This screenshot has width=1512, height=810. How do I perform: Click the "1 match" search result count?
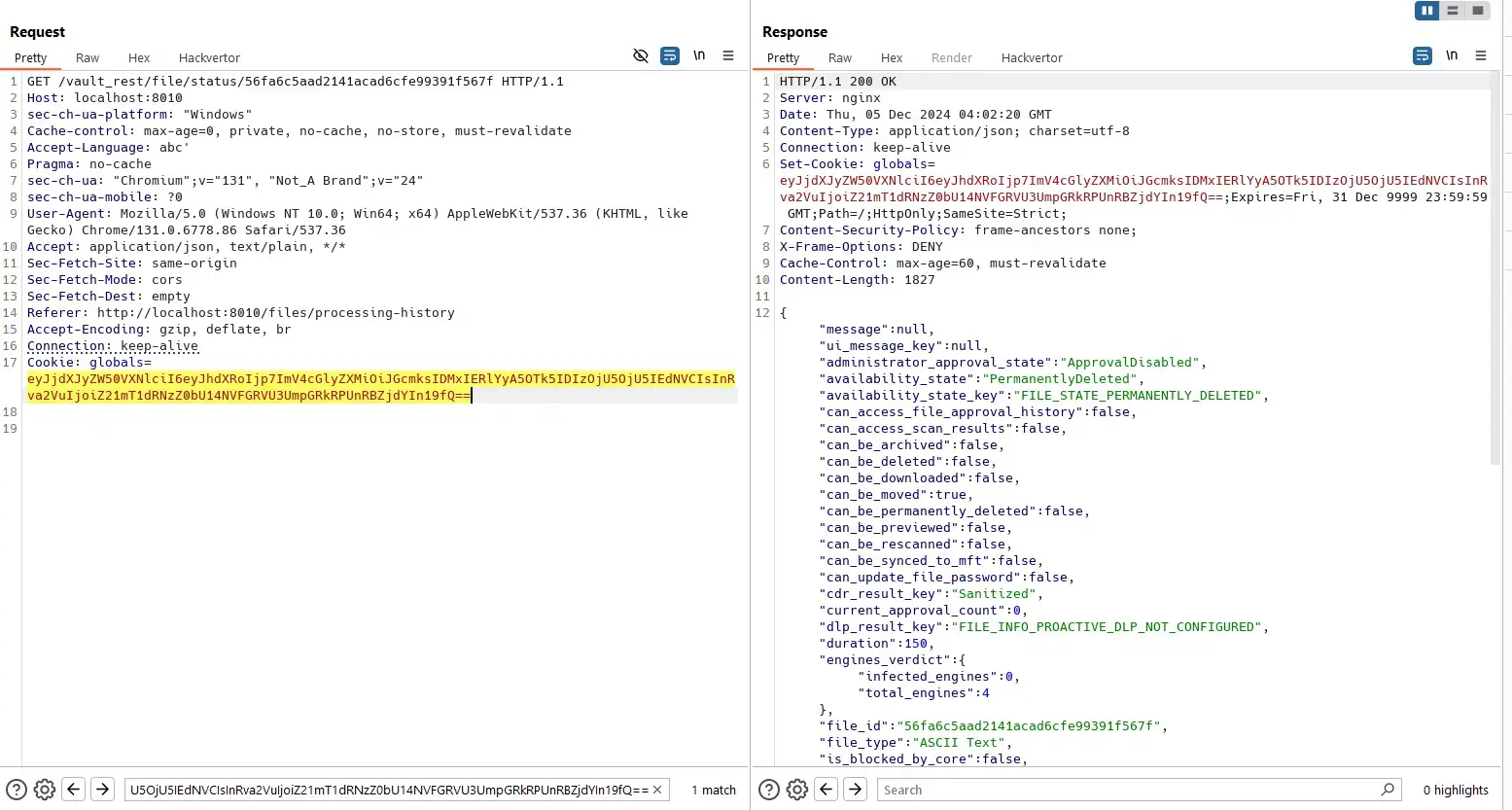pyautogui.click(x=714, y=790)
